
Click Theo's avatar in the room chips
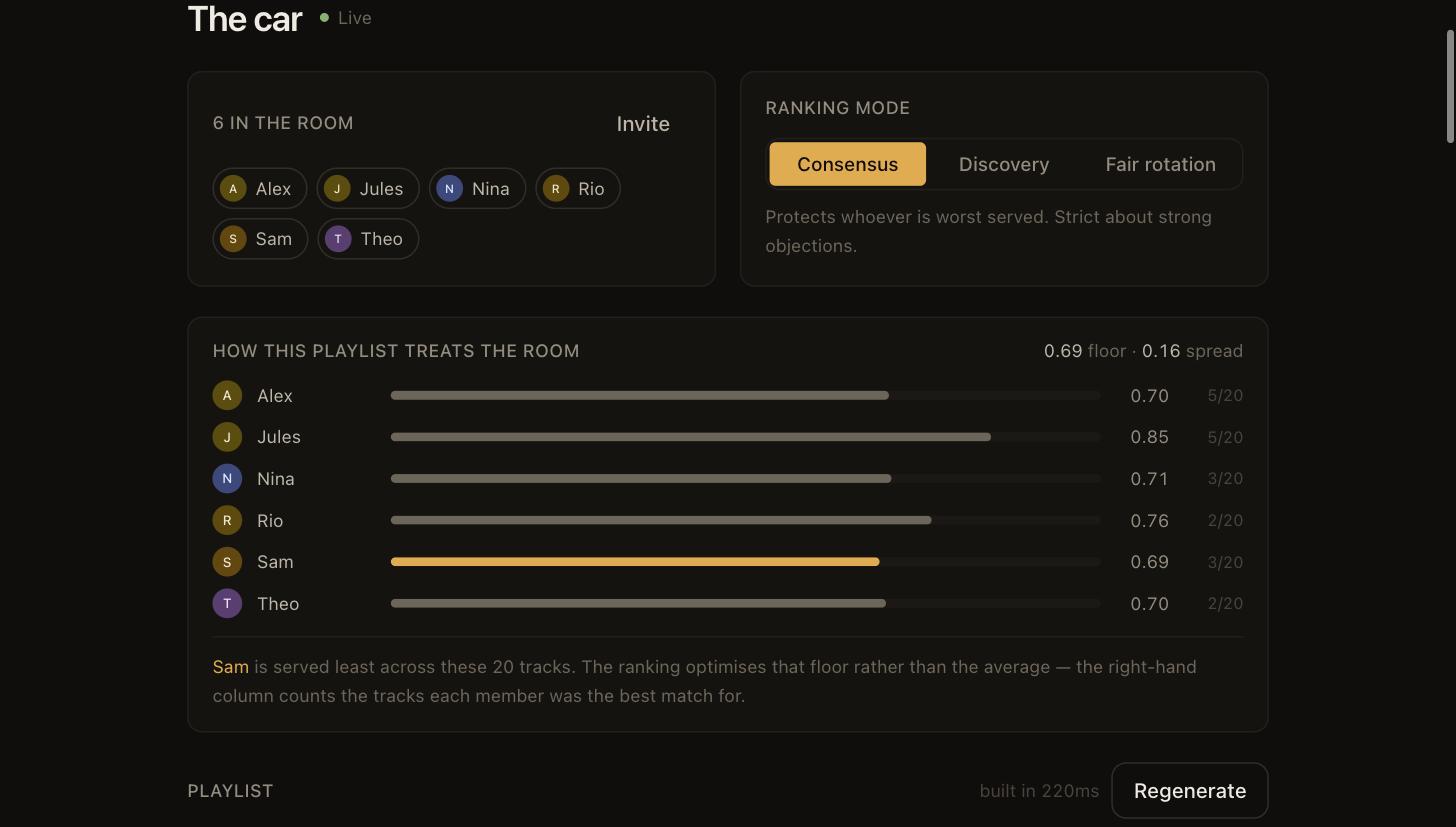[338, 239]
